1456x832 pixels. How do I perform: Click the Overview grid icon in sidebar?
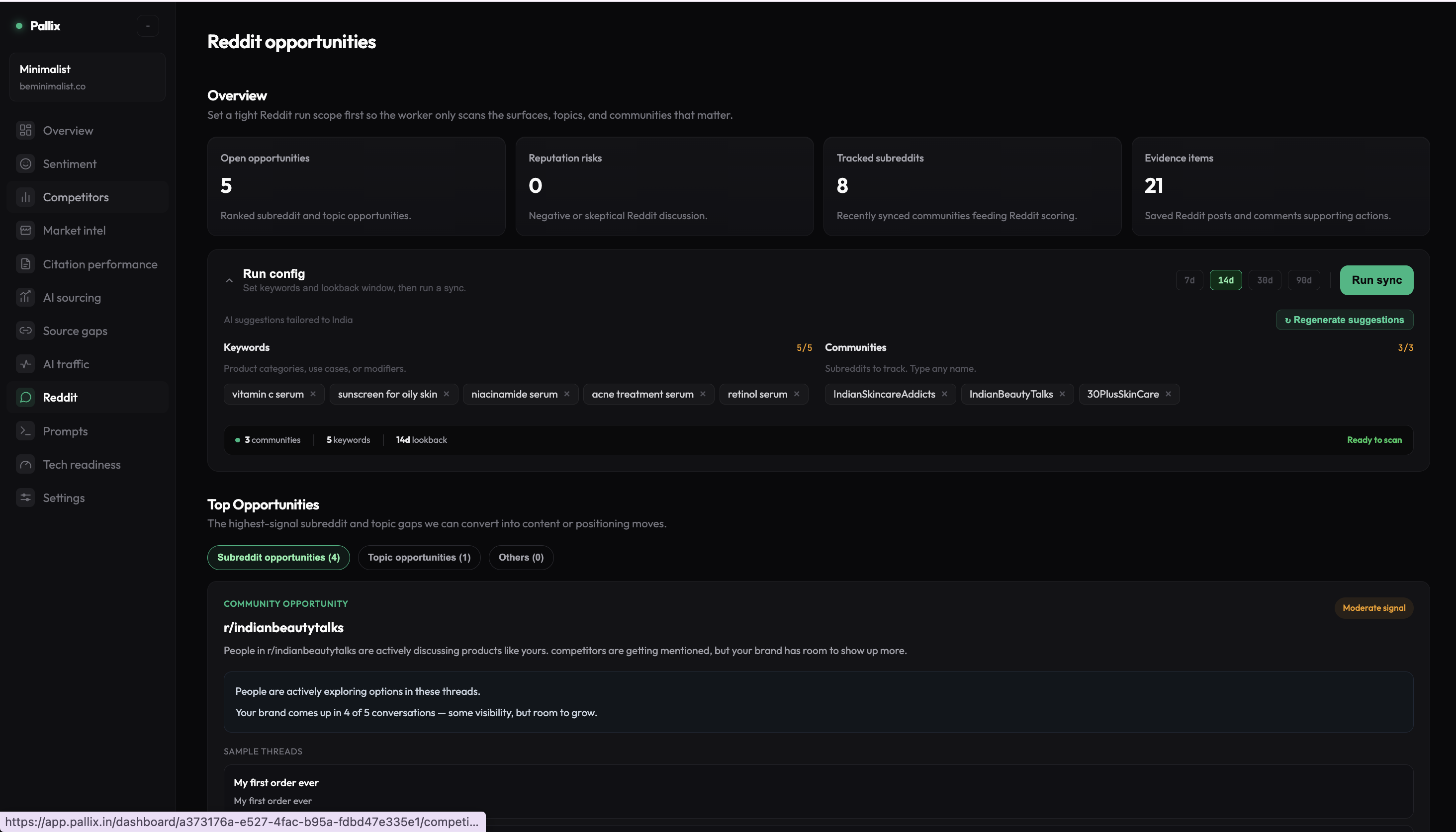click(x=26, y=130)
